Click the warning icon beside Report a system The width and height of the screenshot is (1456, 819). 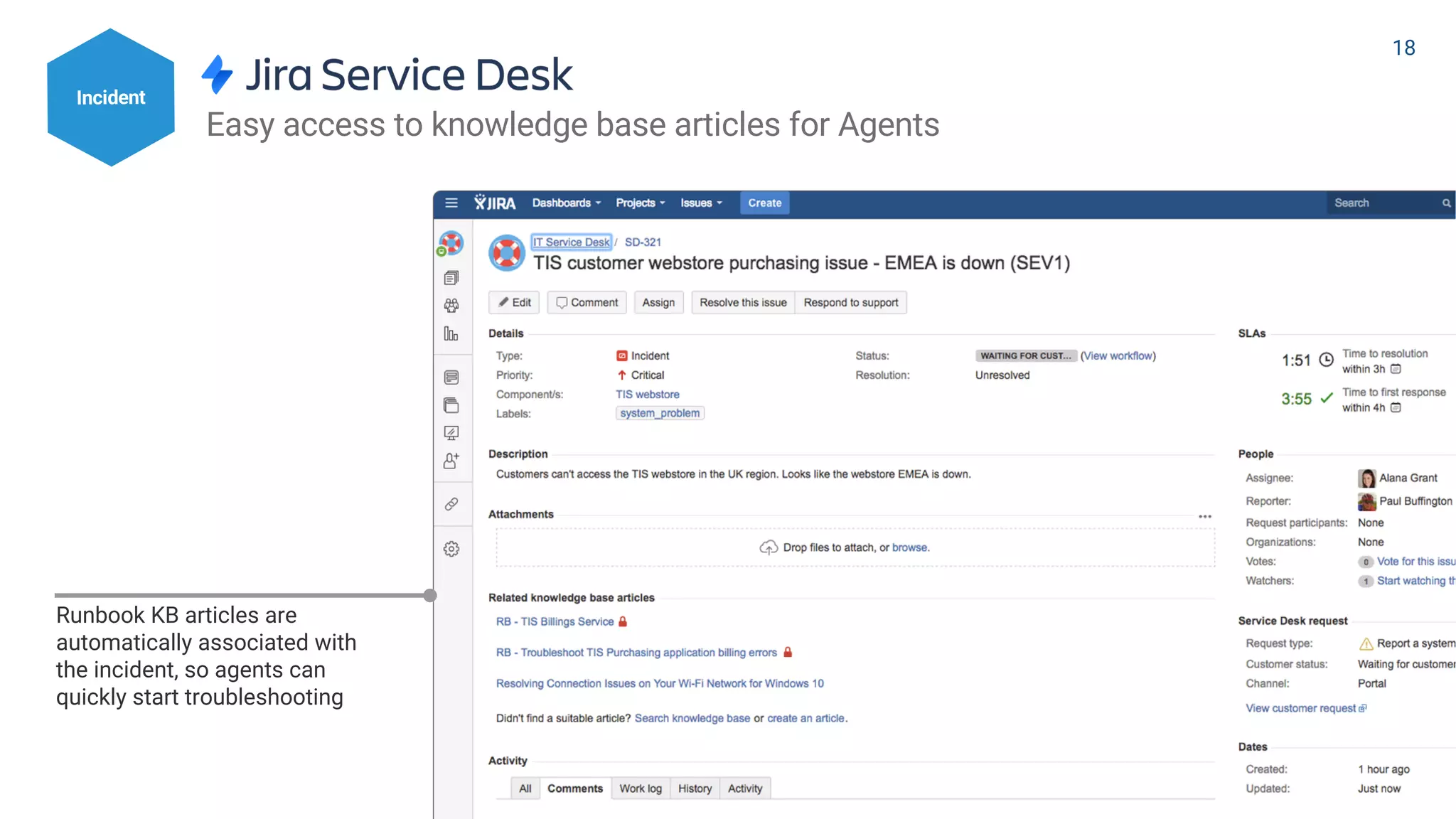[x=1366, y=644]
